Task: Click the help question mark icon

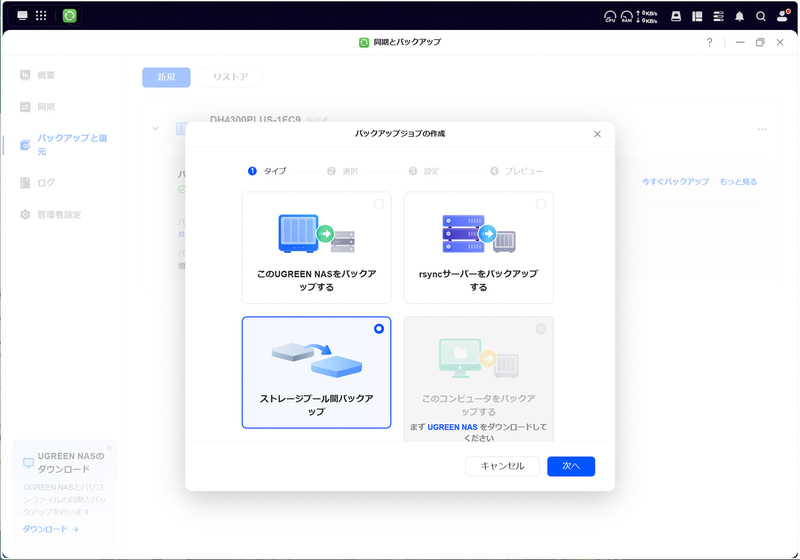Action: (709, 42)
